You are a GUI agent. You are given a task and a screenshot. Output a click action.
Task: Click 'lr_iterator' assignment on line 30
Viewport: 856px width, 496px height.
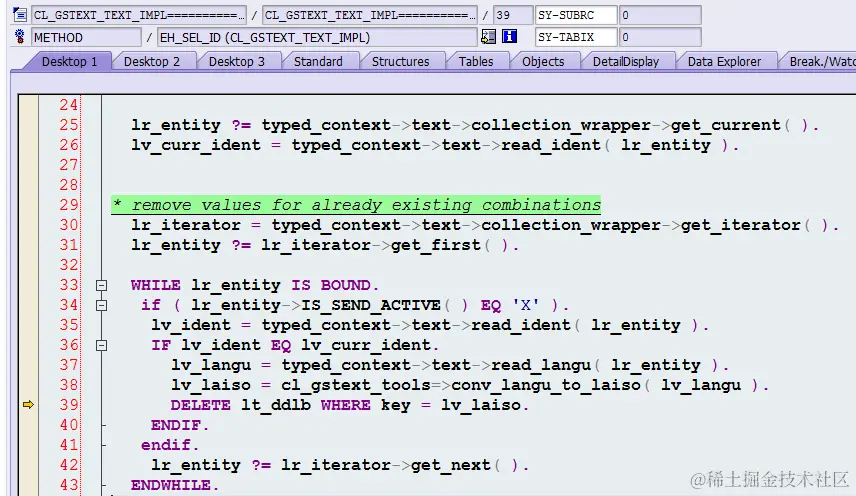click(x=186, y=225)
